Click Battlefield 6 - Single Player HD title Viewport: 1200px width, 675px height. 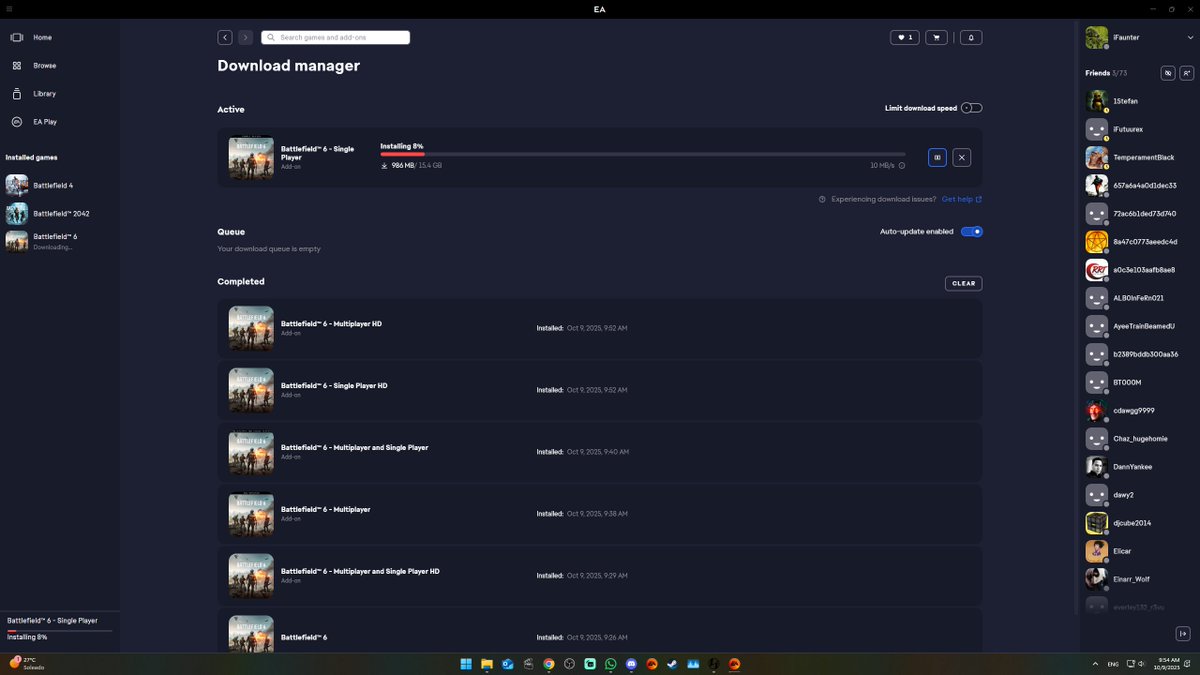334,386
